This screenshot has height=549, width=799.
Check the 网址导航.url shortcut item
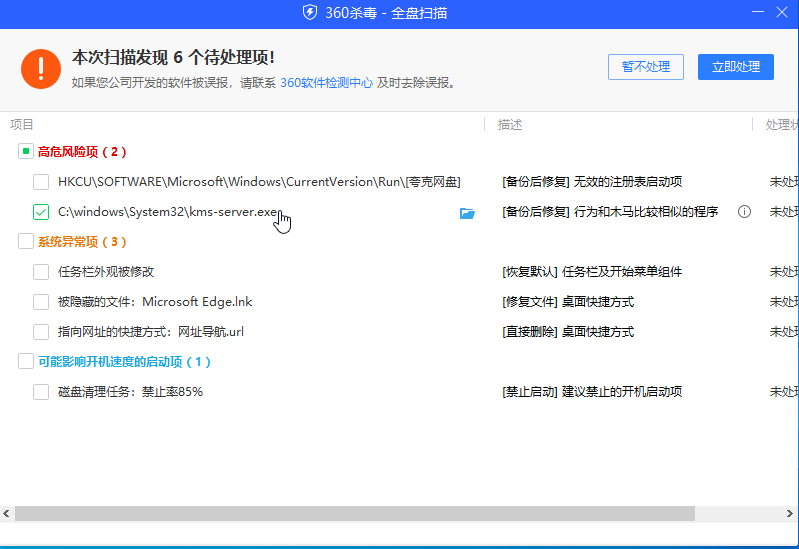pyautogui.click(x=41, y=332)
